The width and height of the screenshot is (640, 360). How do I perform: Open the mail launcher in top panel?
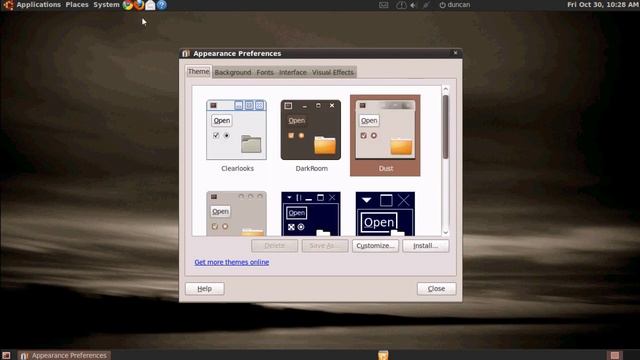click(x=150, y=5)
